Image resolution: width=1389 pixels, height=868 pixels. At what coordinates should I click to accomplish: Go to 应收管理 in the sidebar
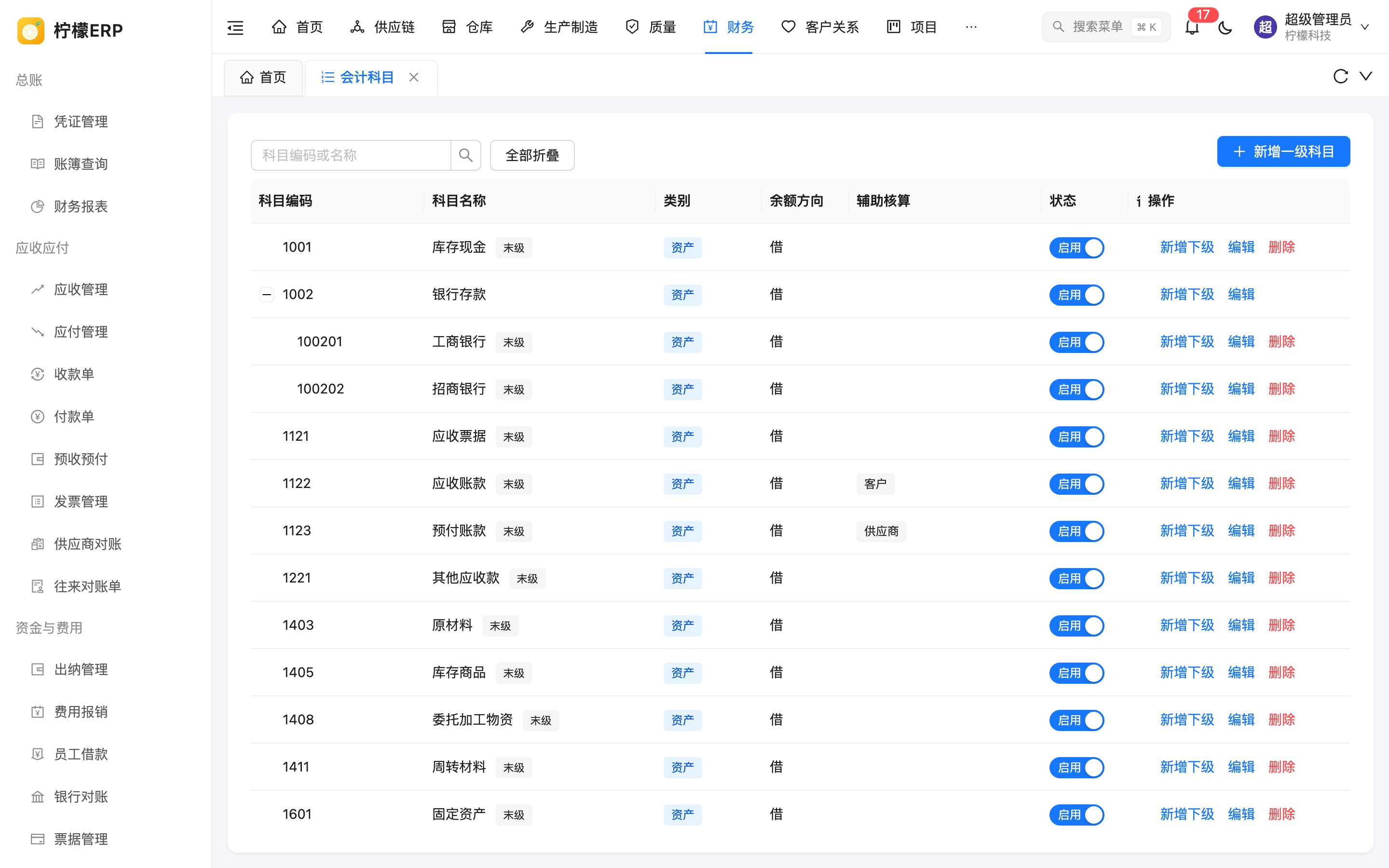81,289
